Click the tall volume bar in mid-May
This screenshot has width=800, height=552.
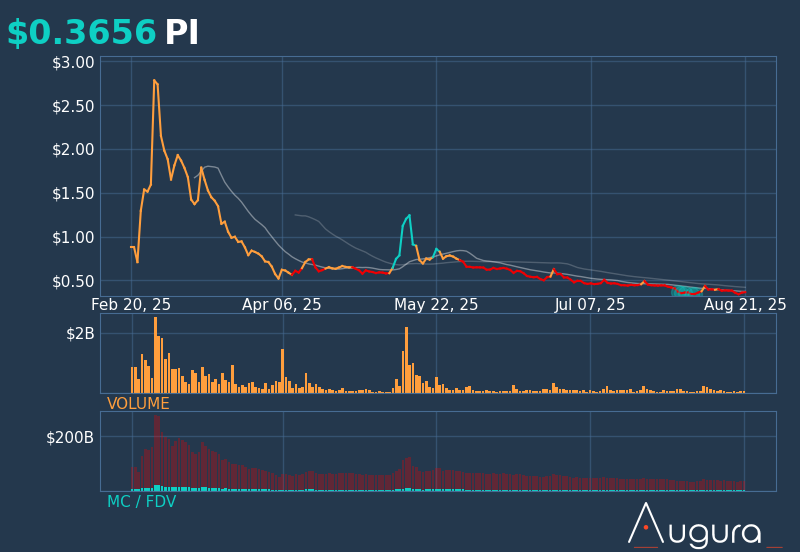[x=407, y=360]
